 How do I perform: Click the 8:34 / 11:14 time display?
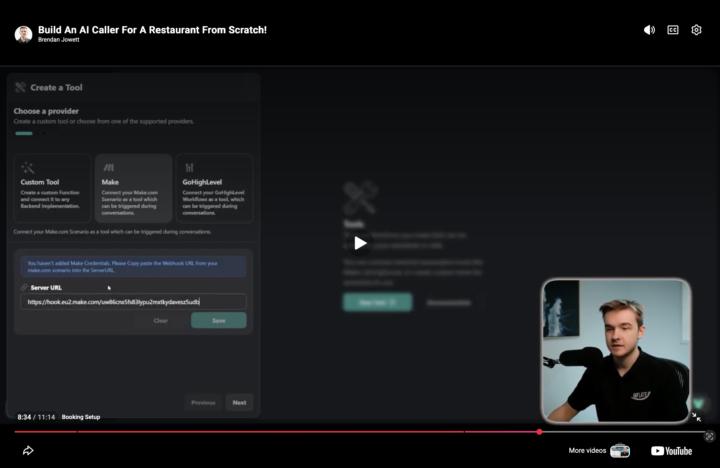(x=36, y=417)
